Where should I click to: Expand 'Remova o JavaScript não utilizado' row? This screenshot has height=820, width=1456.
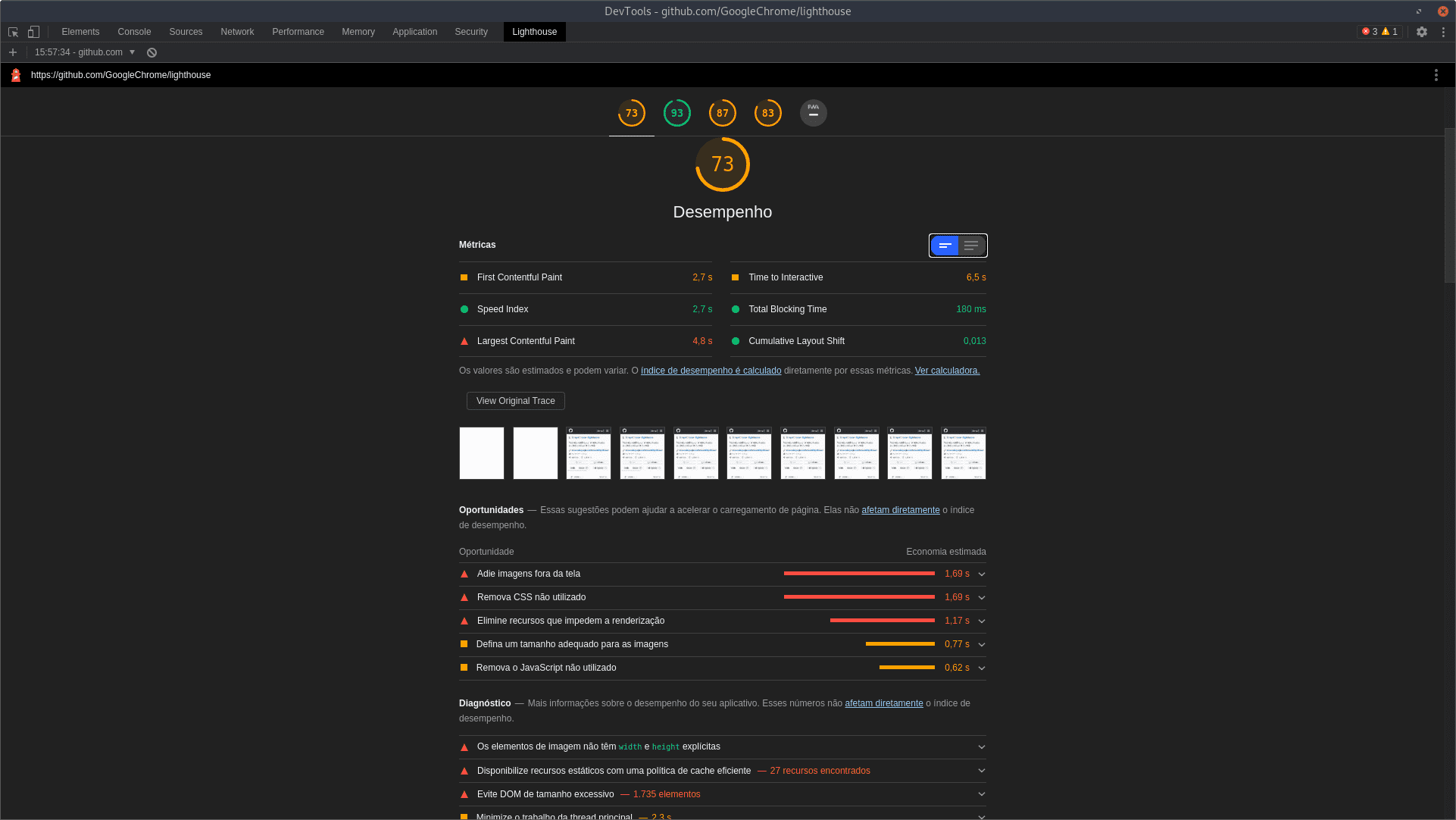pos(723,668)
